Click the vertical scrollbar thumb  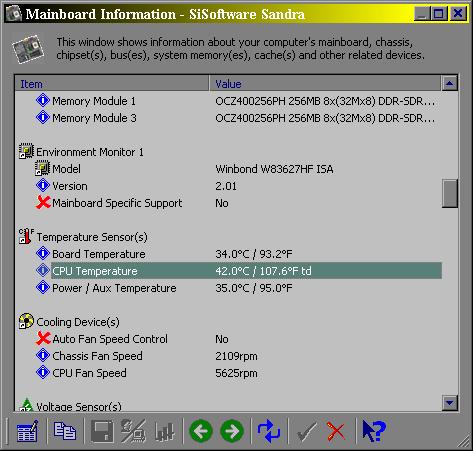coord(449,194)
